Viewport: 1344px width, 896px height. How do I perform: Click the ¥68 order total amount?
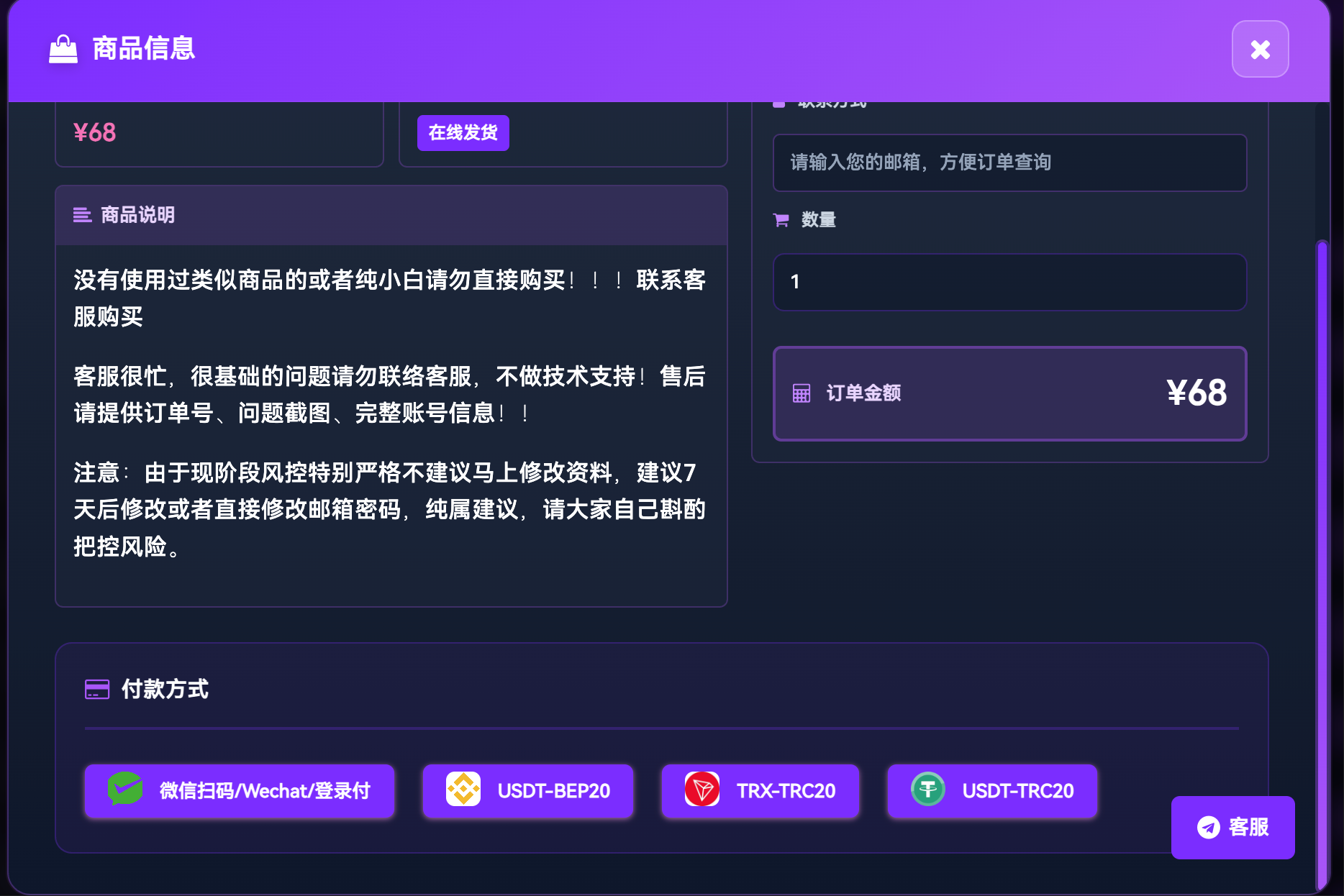(x=1196, y=393)
